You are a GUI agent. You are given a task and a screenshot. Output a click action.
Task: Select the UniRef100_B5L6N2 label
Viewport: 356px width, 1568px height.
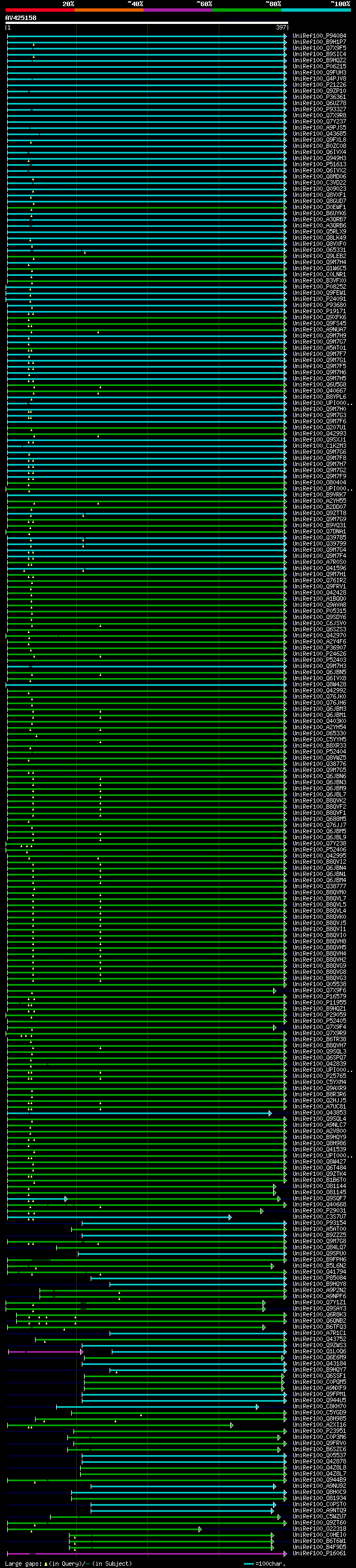tap(319, 1265)
